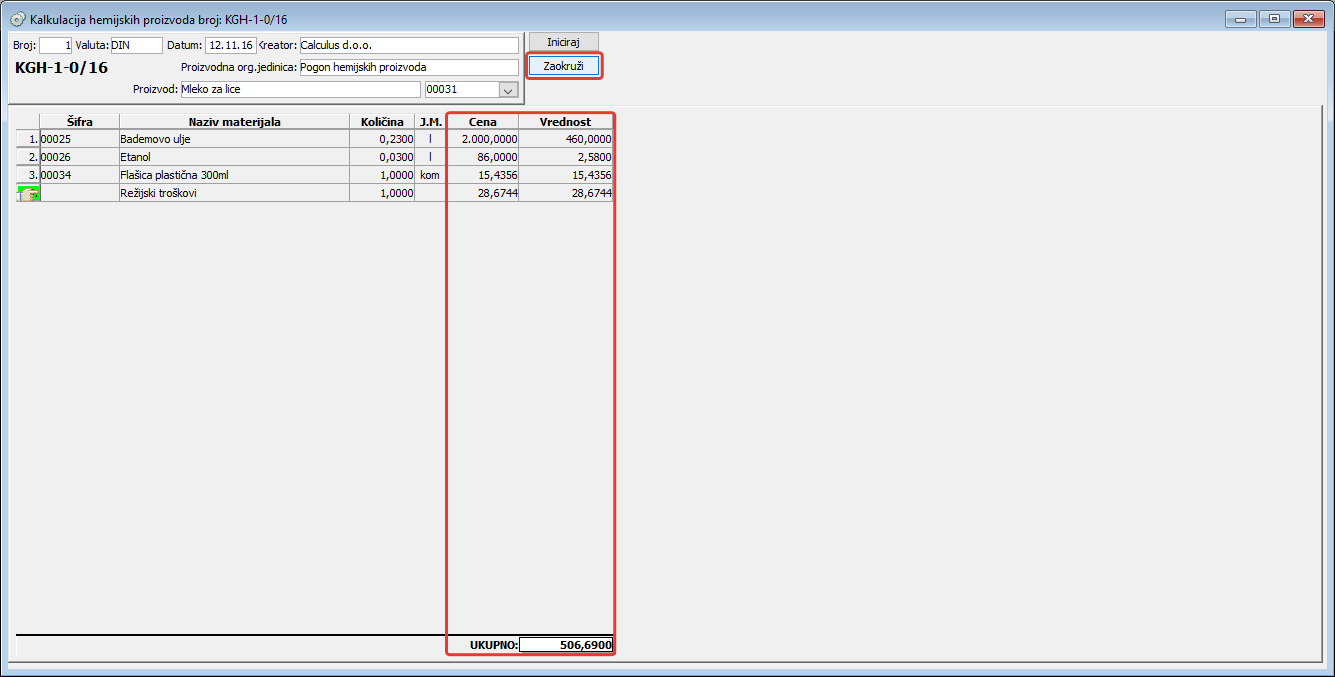Viewport: 1335px width, 677px height.
Task: Click the Vrednost column header
Action: pyautogui.click(x=565, y=122)
